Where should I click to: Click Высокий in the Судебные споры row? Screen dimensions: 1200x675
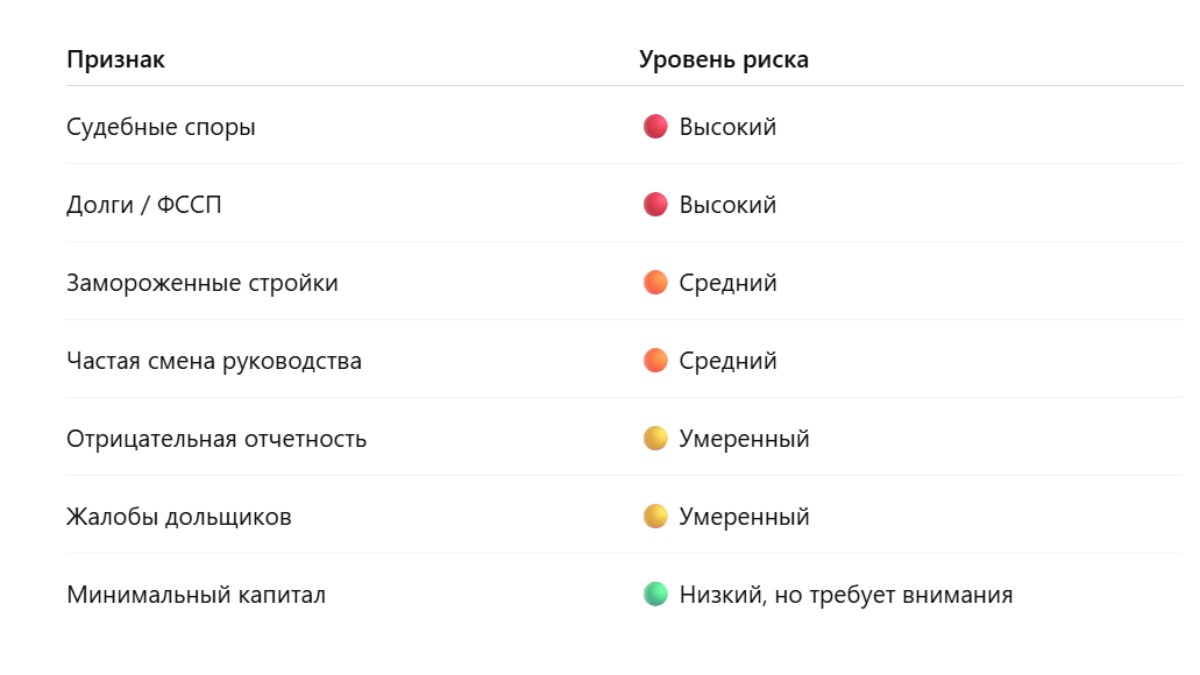coord(727,128)
